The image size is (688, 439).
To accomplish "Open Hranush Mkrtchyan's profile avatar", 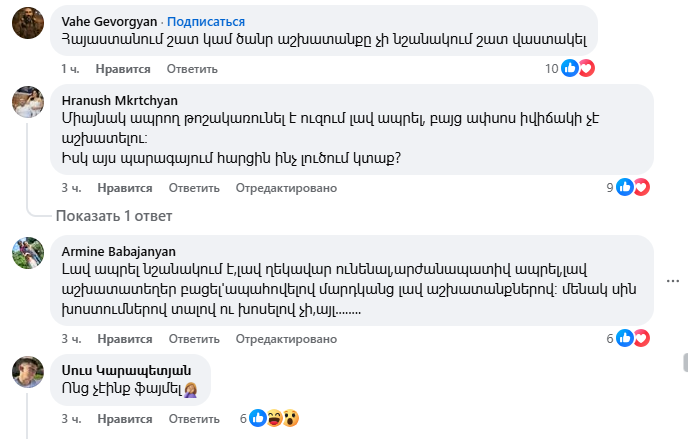I will click(x=27, y=102).
